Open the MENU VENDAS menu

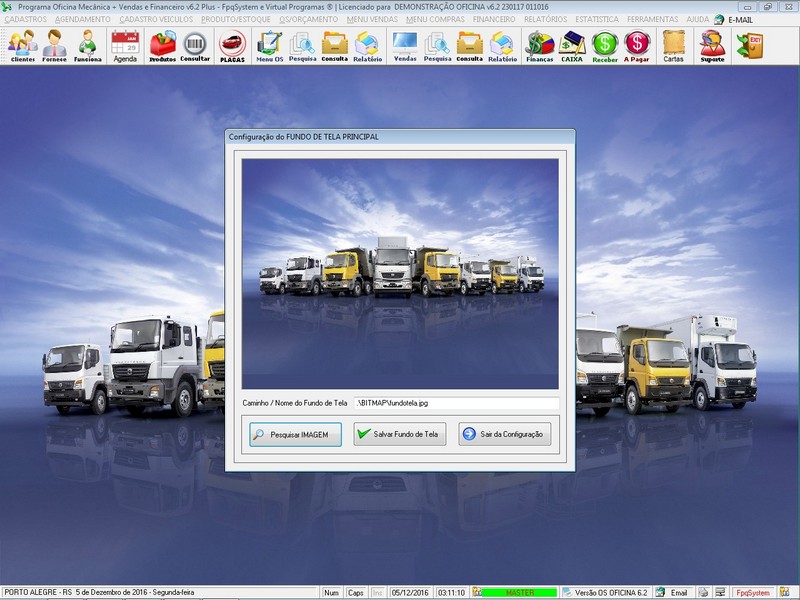point(372,19)
